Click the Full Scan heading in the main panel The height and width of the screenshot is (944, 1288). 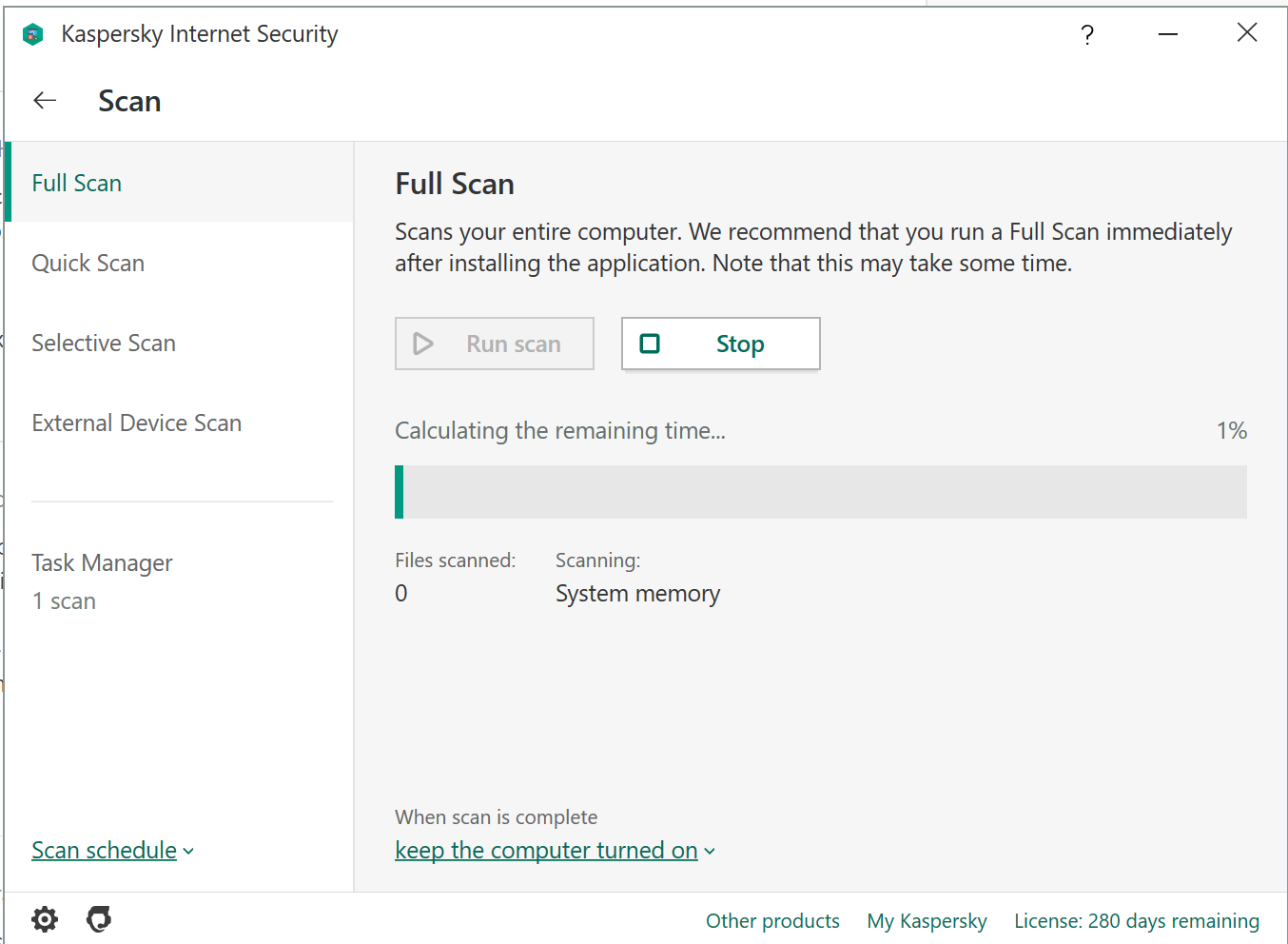pyautogui.click(x=455, y=184)
